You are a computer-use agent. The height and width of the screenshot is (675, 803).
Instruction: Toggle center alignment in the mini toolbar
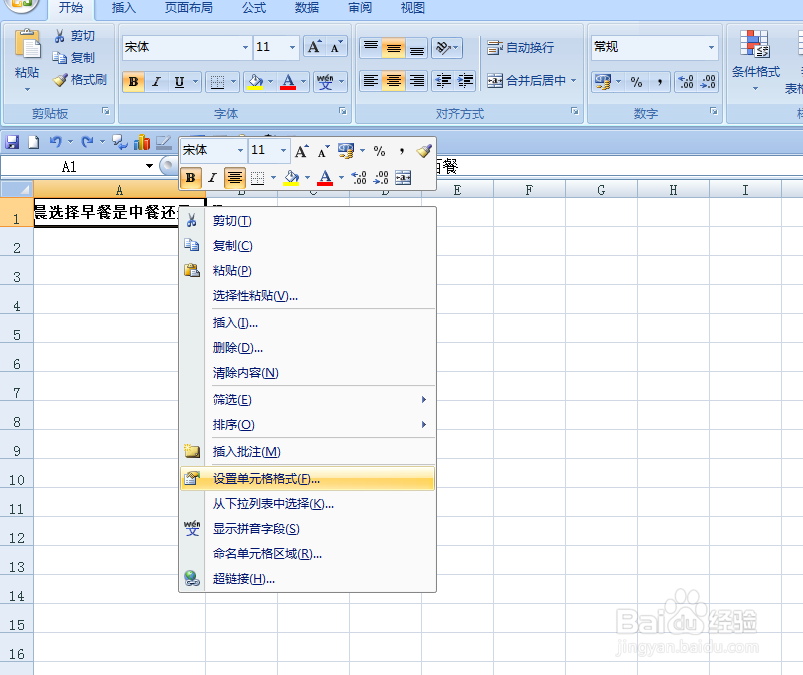[234, 178]
